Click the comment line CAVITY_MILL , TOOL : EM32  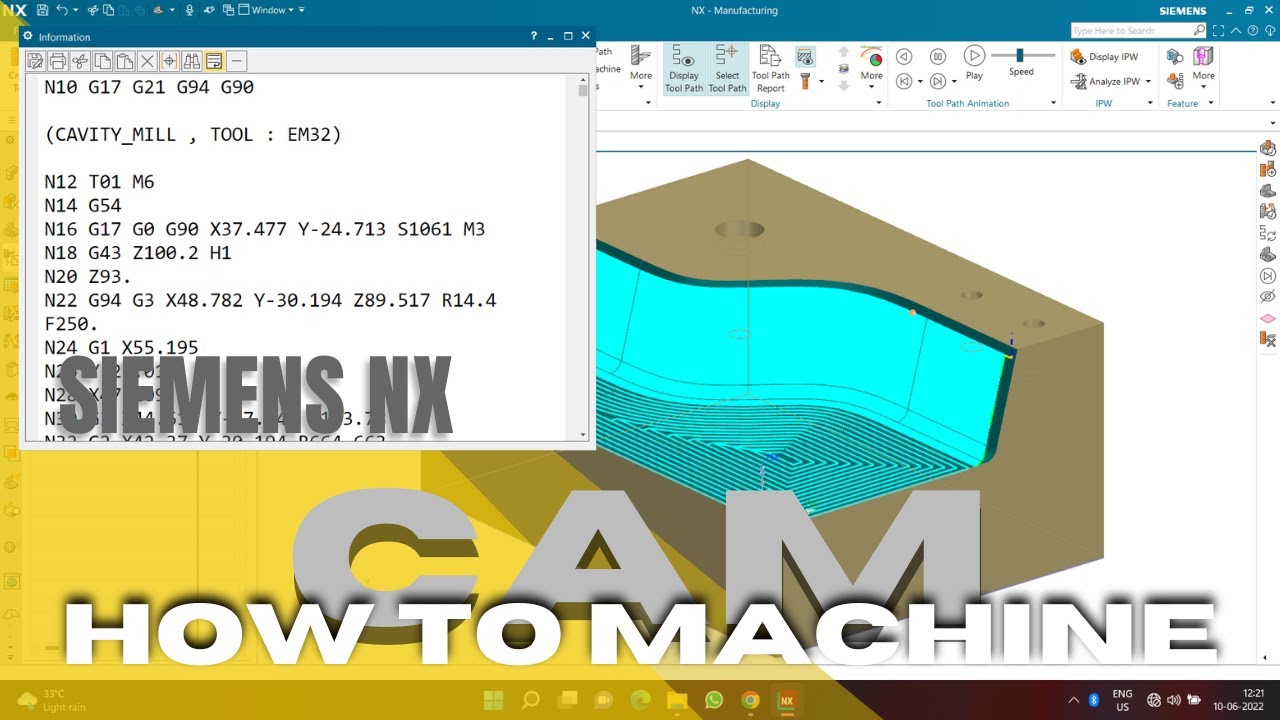click(193, 135)
